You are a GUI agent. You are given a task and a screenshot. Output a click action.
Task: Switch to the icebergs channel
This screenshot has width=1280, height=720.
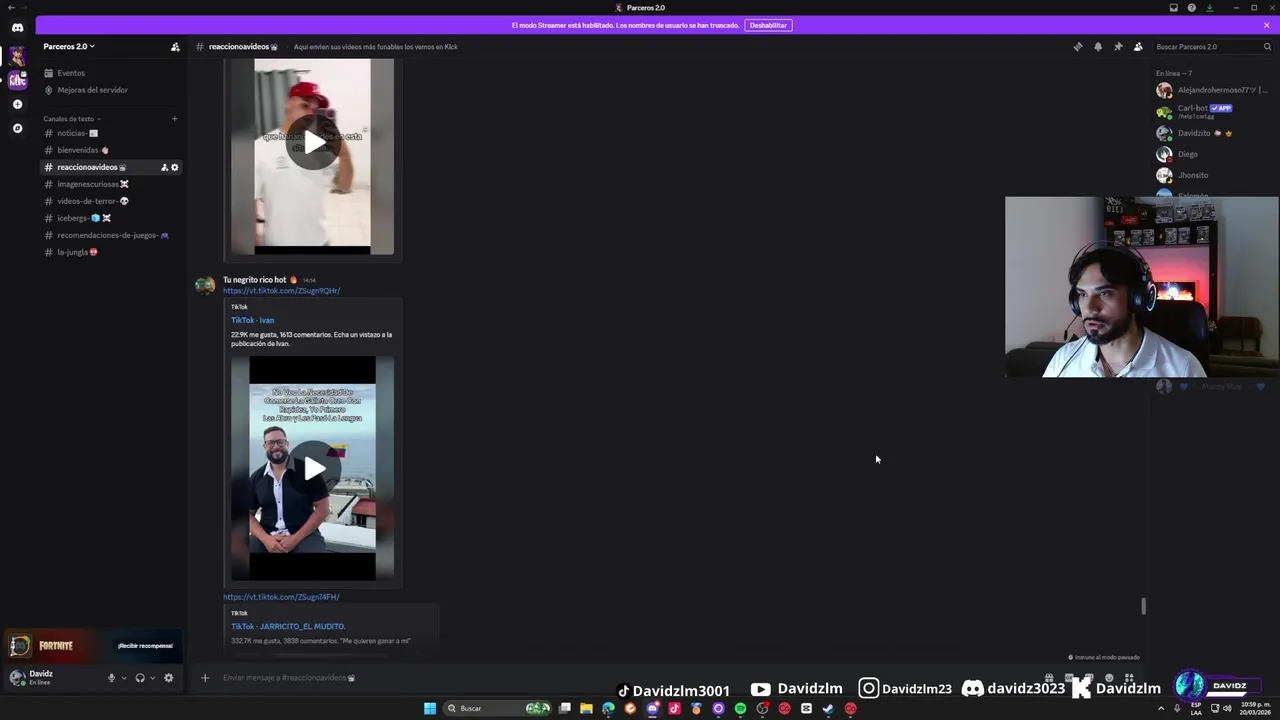tap(112, 218)
